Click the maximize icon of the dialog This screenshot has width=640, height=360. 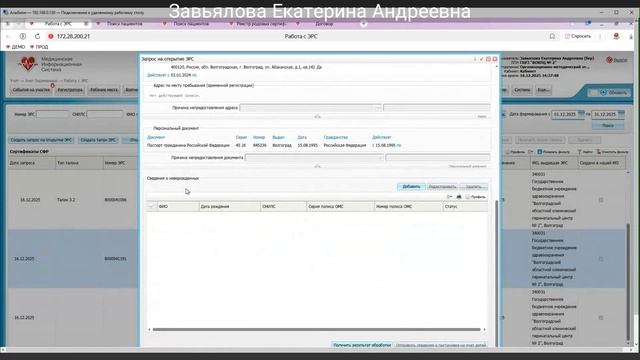[488, 59]
